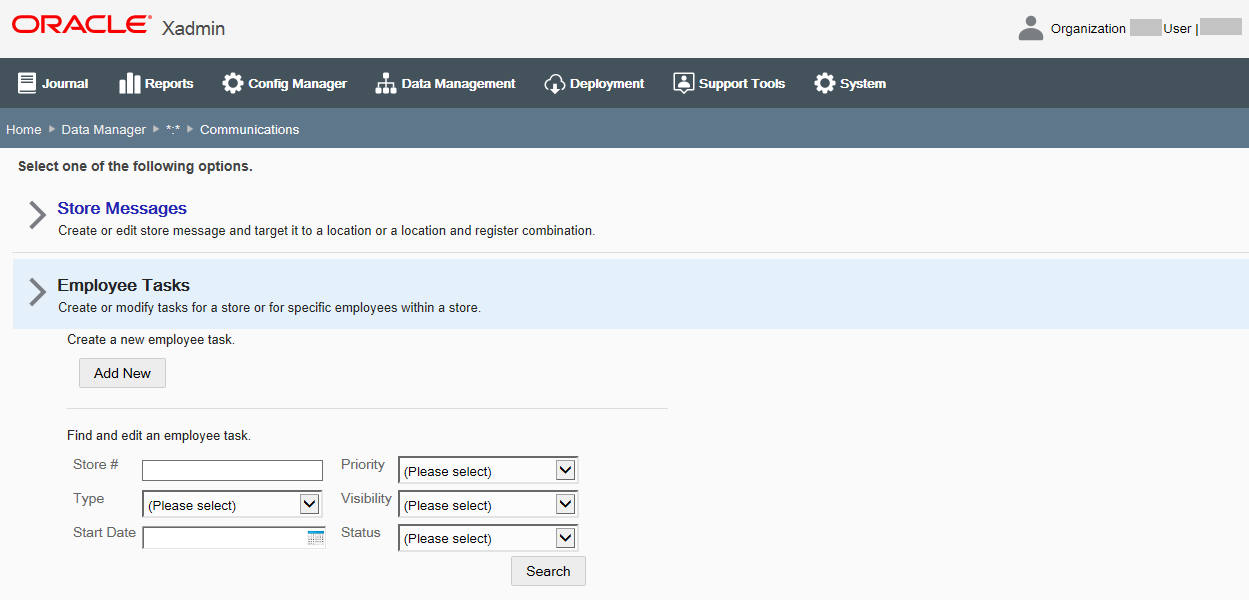Expand the Store Messages section chevron

(37, 214)
